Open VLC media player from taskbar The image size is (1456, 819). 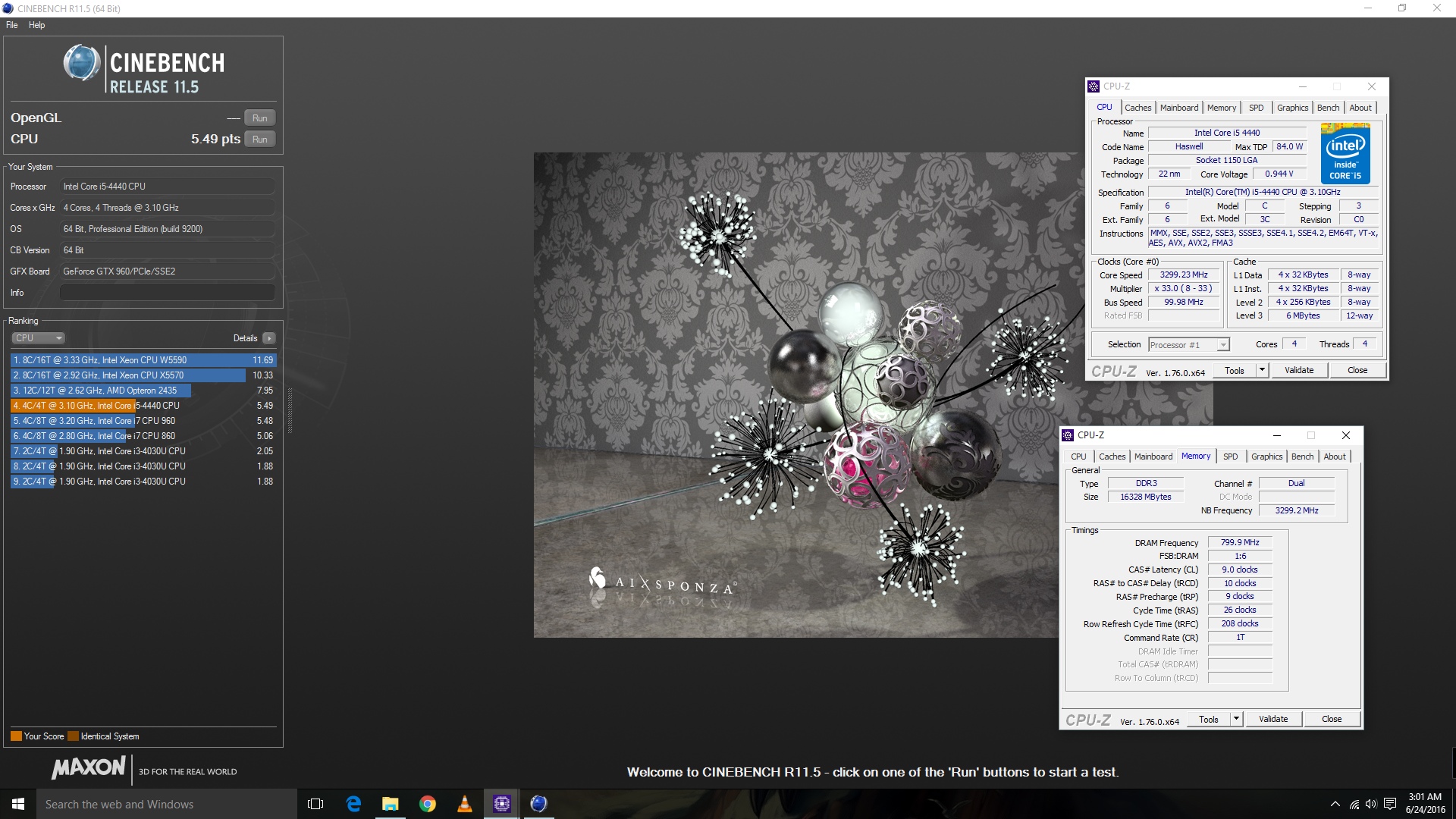tap(465, 804)
